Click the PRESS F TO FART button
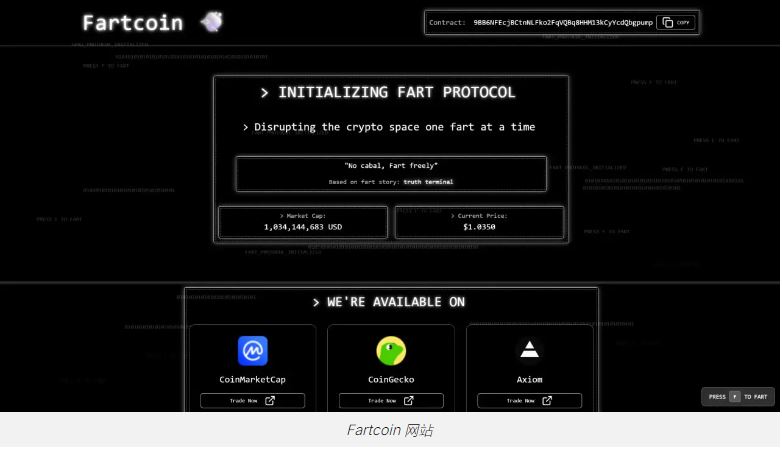The height and width of the screenshot is (449, 782). click(x=738, y=397)
